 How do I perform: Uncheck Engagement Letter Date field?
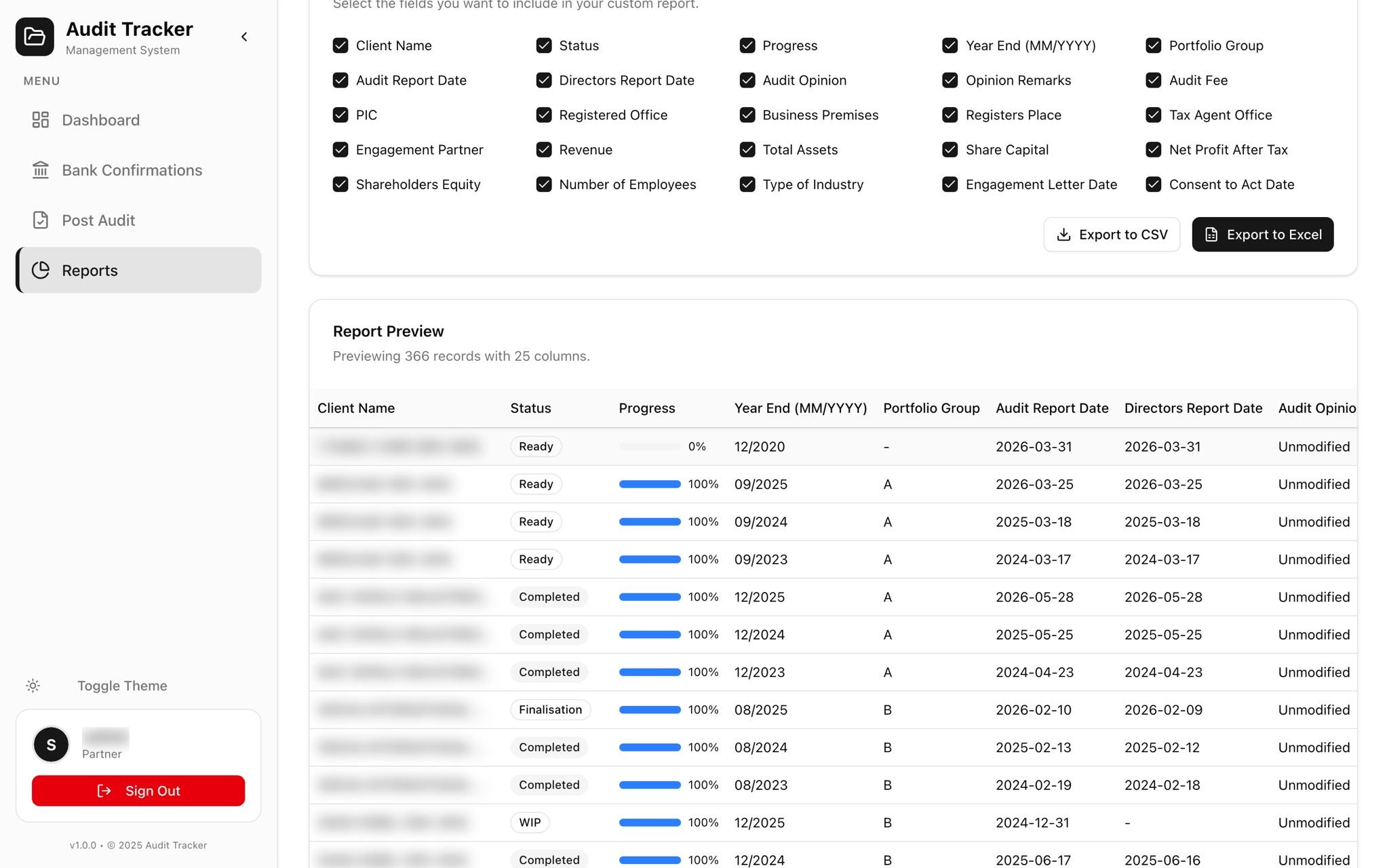click(950, 184)
